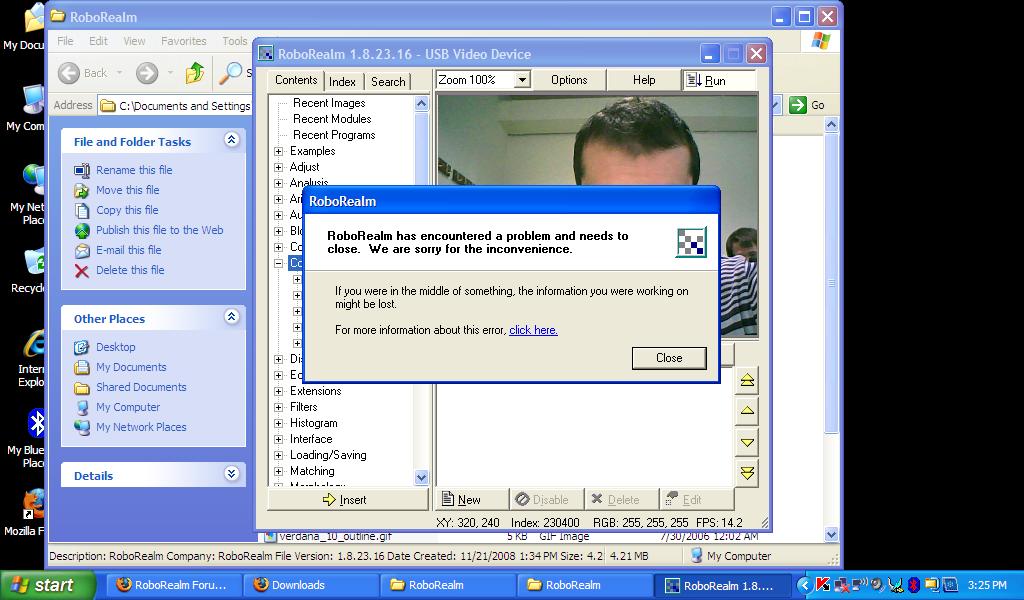Screen dimensions: 1024x600
Task: Click the Explorer Up folder icon
Action: pos(195,72)
